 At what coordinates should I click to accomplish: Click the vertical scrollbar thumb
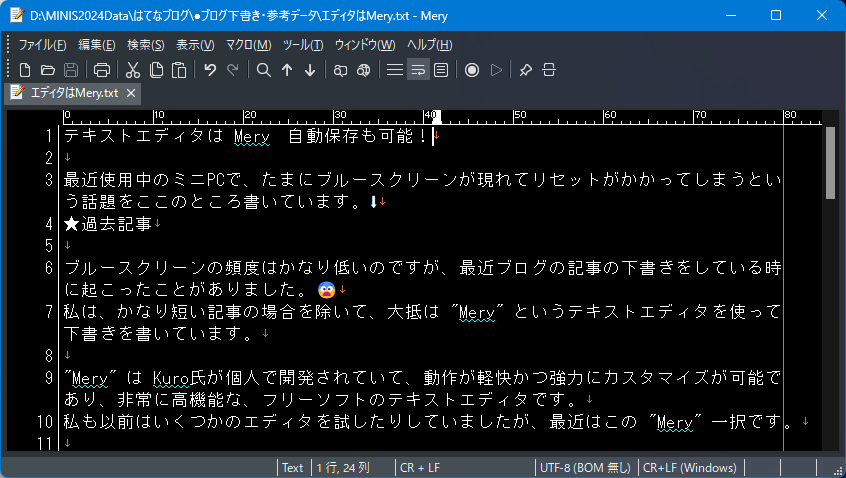(x=830, y=163)
